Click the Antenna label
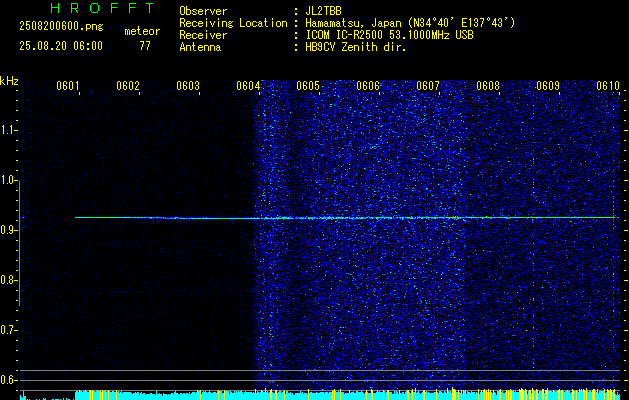The width and height of the screenshot is (629, 400). click(200, 47)
